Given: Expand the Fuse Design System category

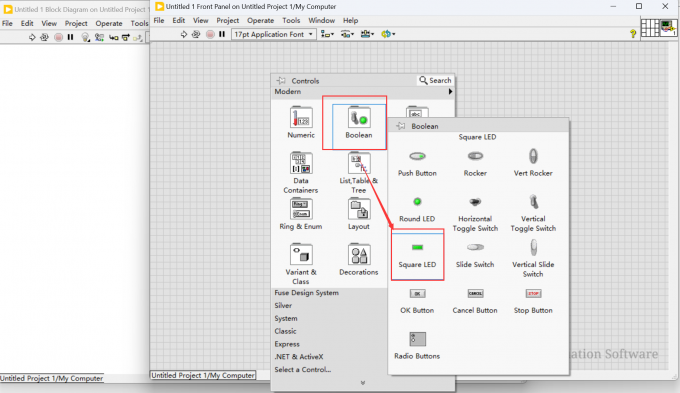Looking at the screenshot, I should point(306,293).
